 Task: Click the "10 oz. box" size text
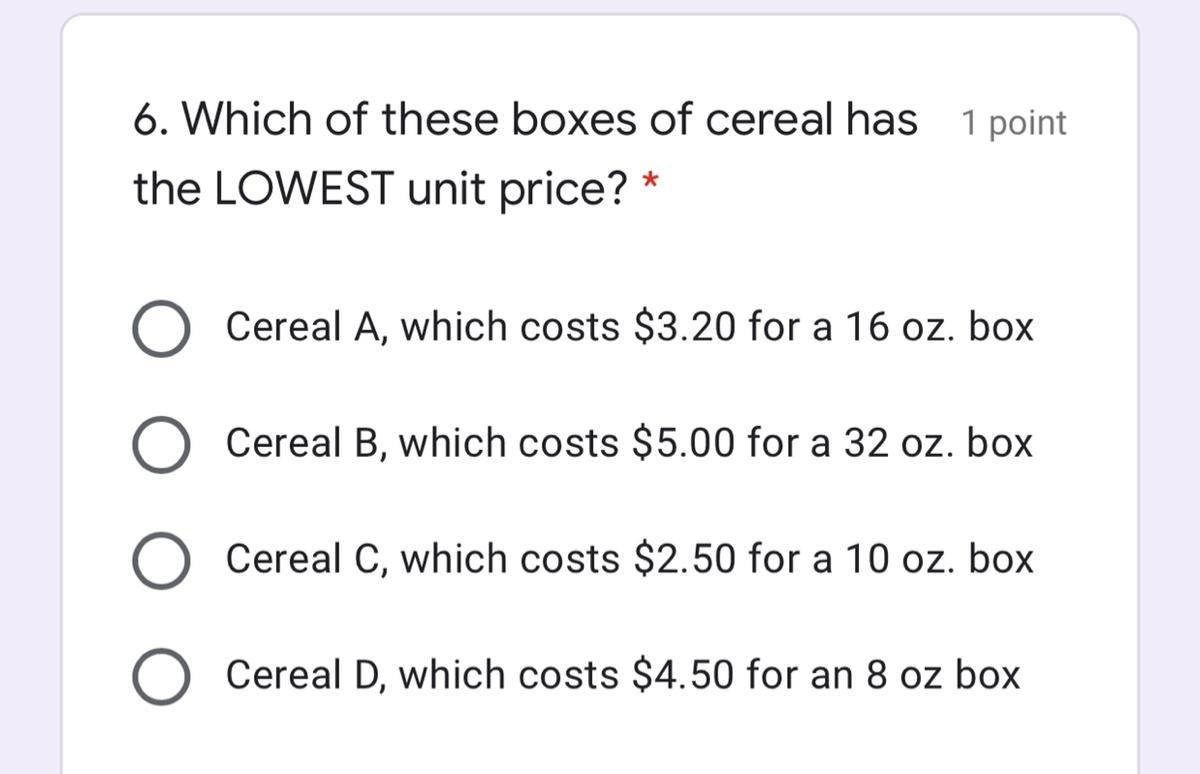939,559
